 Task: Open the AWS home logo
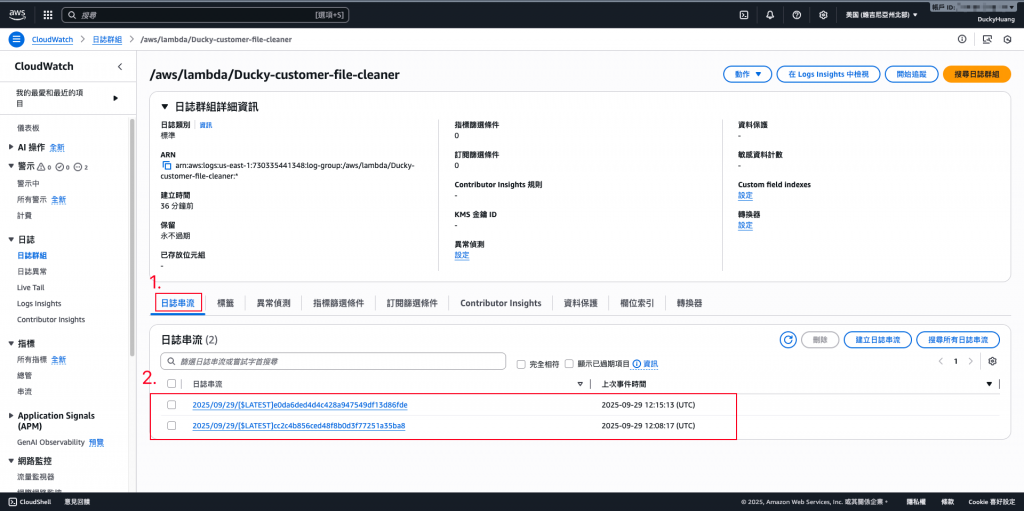pyautogui.click(x=17, y=14)
